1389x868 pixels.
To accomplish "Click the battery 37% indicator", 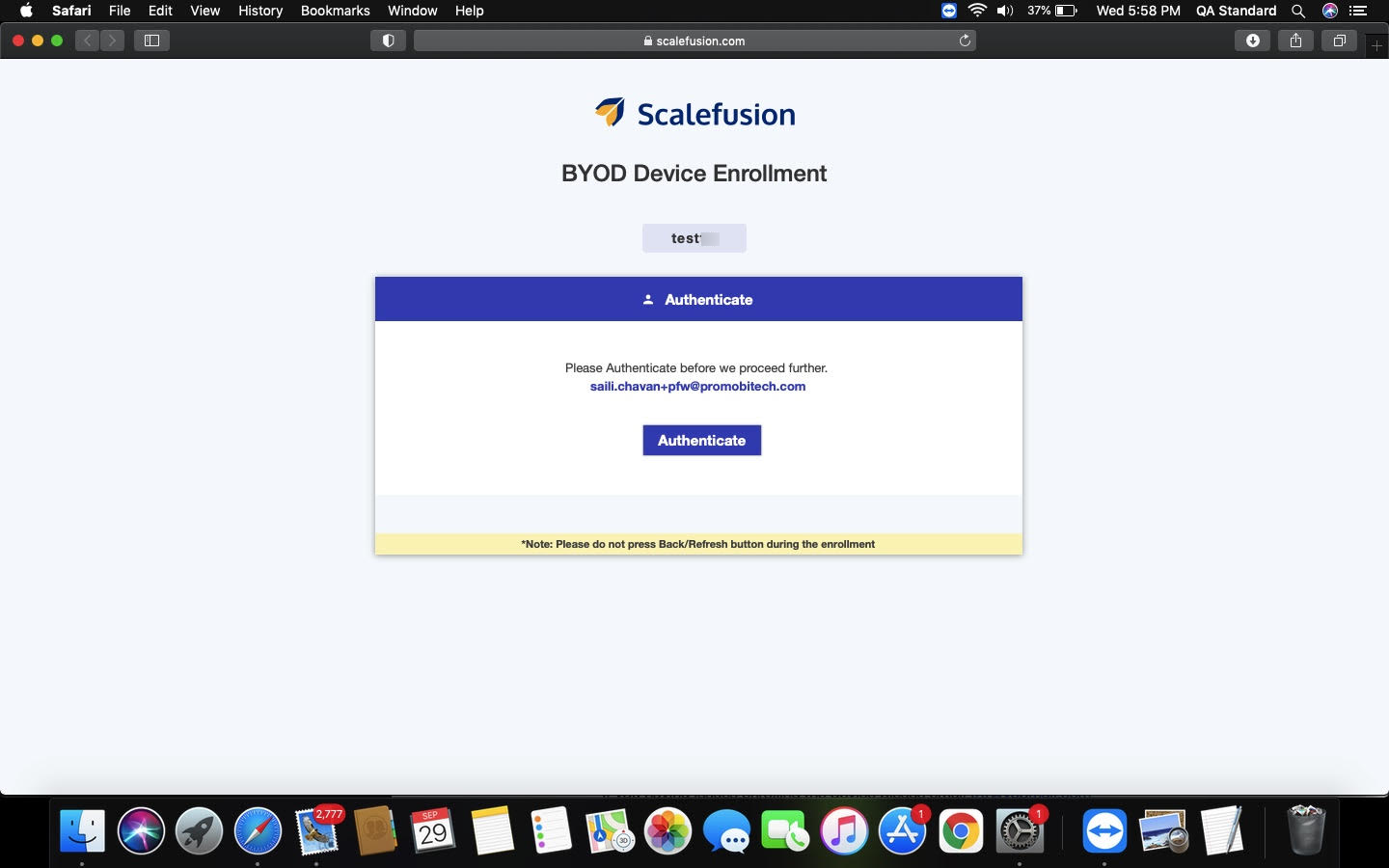I will click(x=1052, y=11).
